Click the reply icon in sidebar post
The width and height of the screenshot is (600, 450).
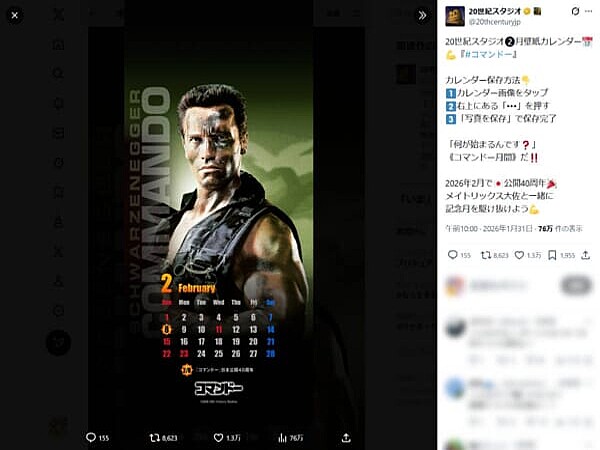pyautogui.click(x=453, y=255)
